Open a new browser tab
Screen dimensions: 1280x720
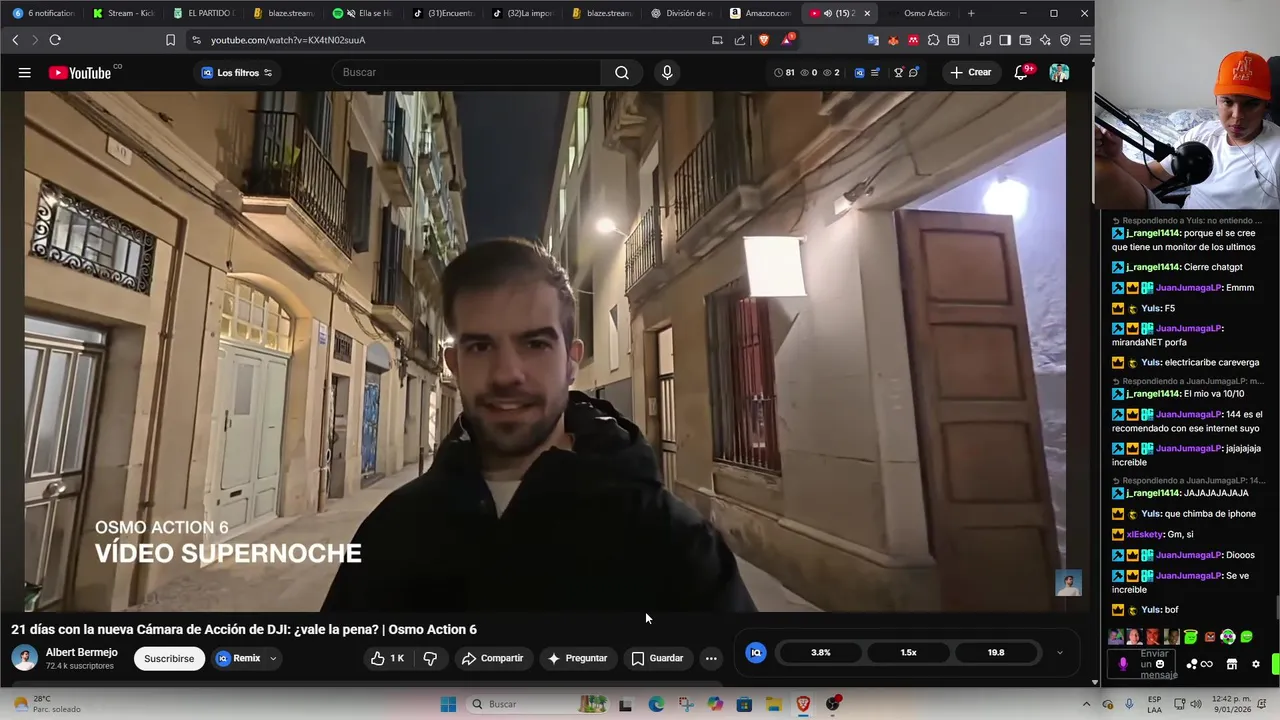tap(971, 13)
